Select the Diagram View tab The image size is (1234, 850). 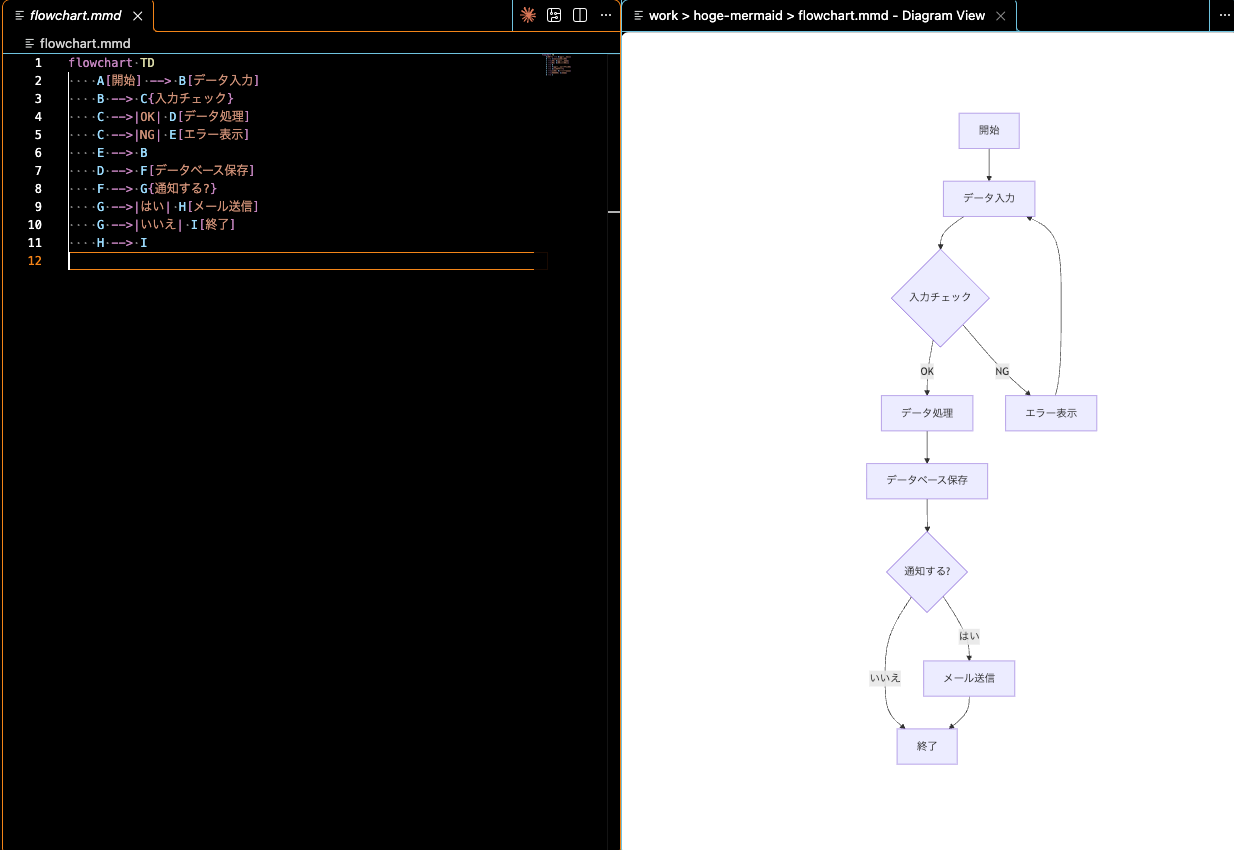tap(819, 16)
